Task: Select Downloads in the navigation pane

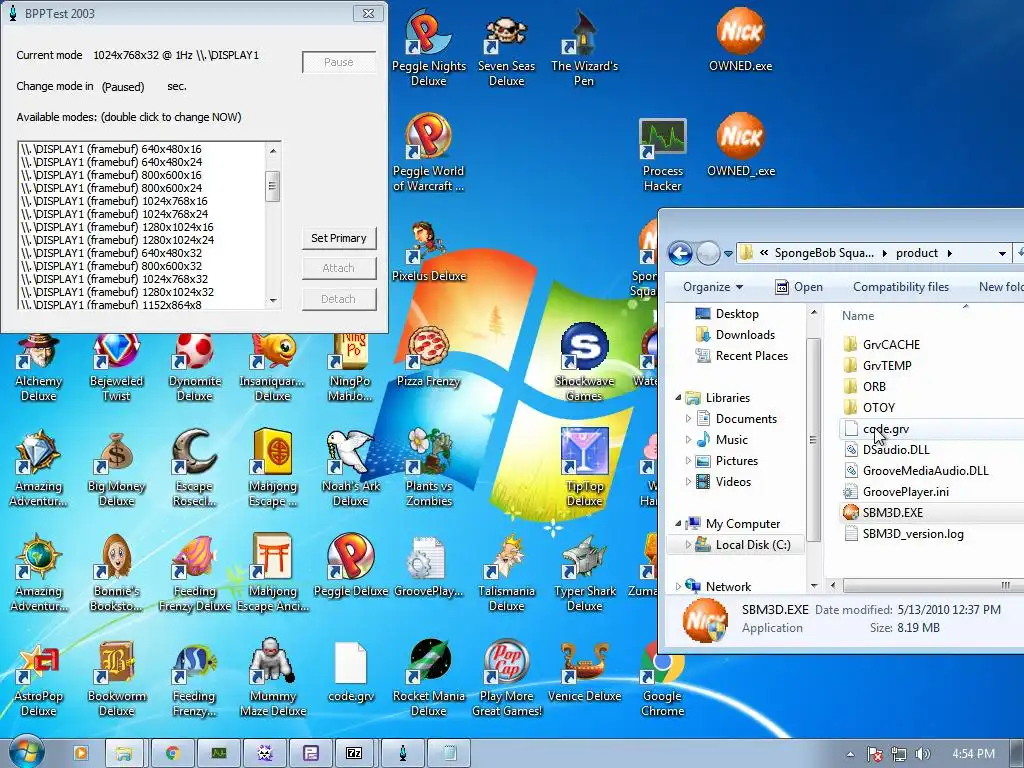Action: (x=735, y=334)
